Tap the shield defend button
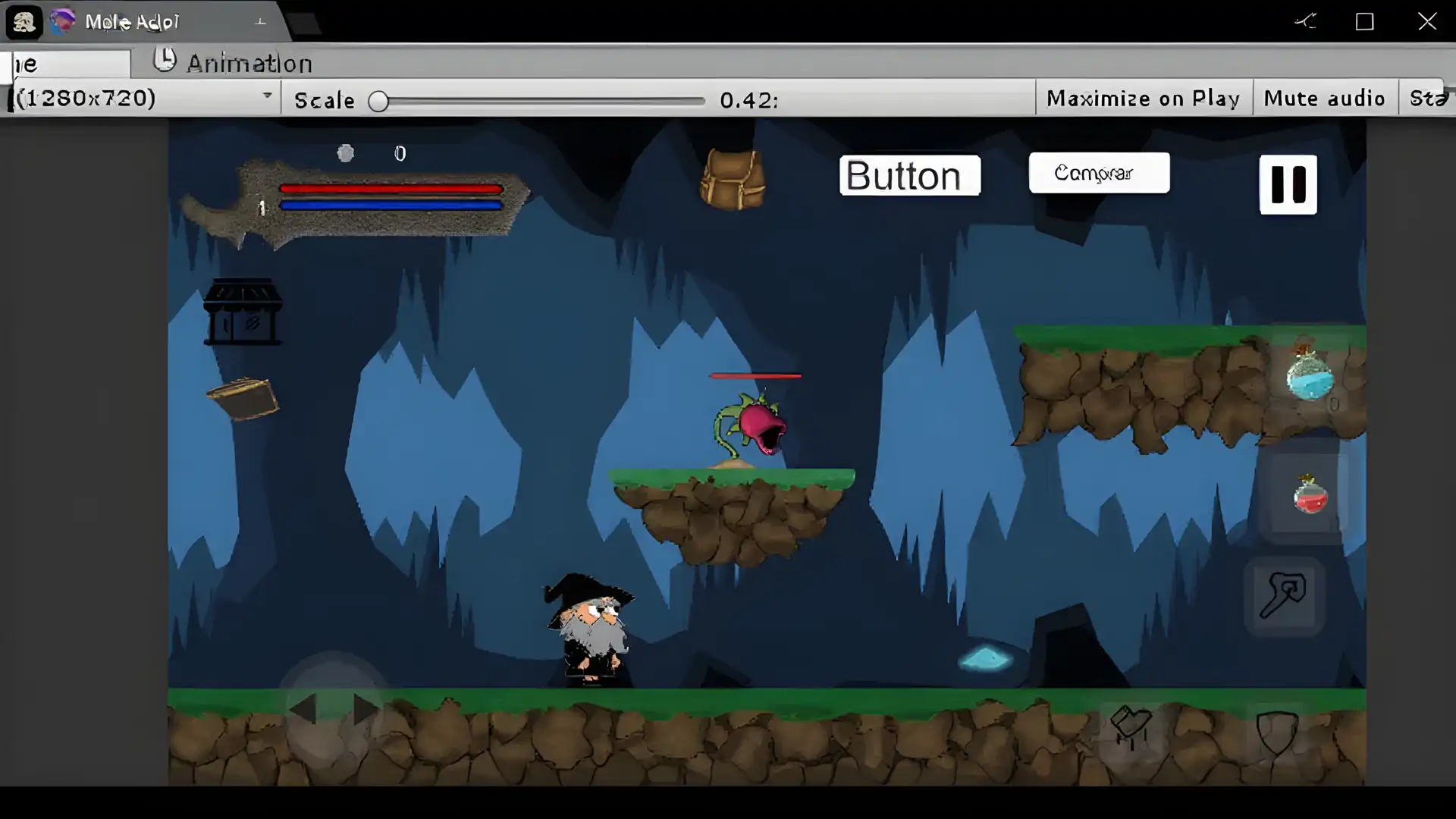1456x819 pixels. click(1277, 732)
